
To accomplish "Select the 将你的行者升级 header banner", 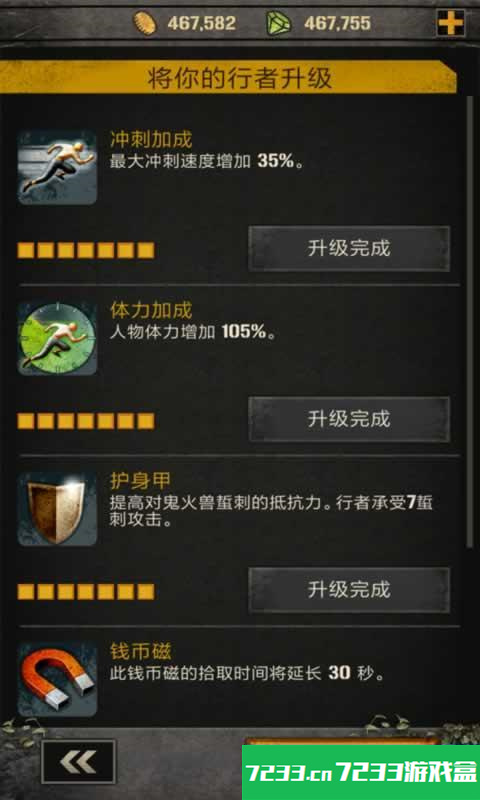I will pyautogui.click(x=228, y=77).
